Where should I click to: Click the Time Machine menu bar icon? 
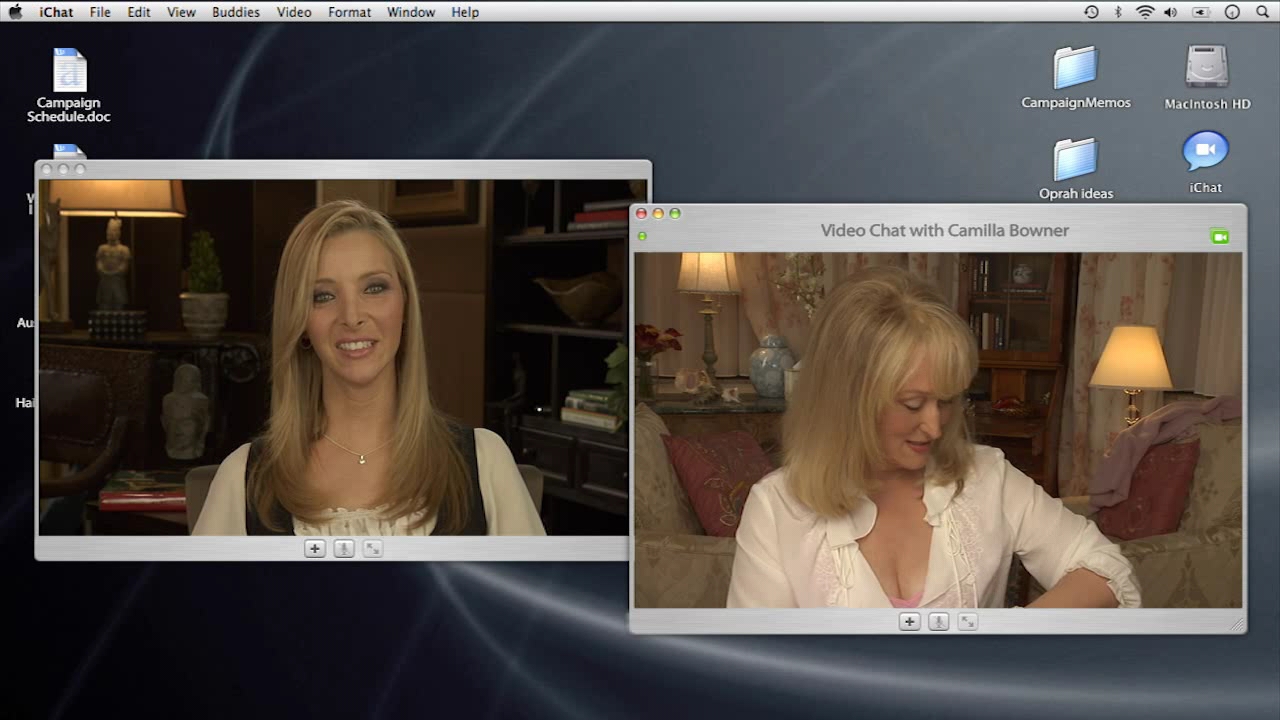tap(1091, 12)
